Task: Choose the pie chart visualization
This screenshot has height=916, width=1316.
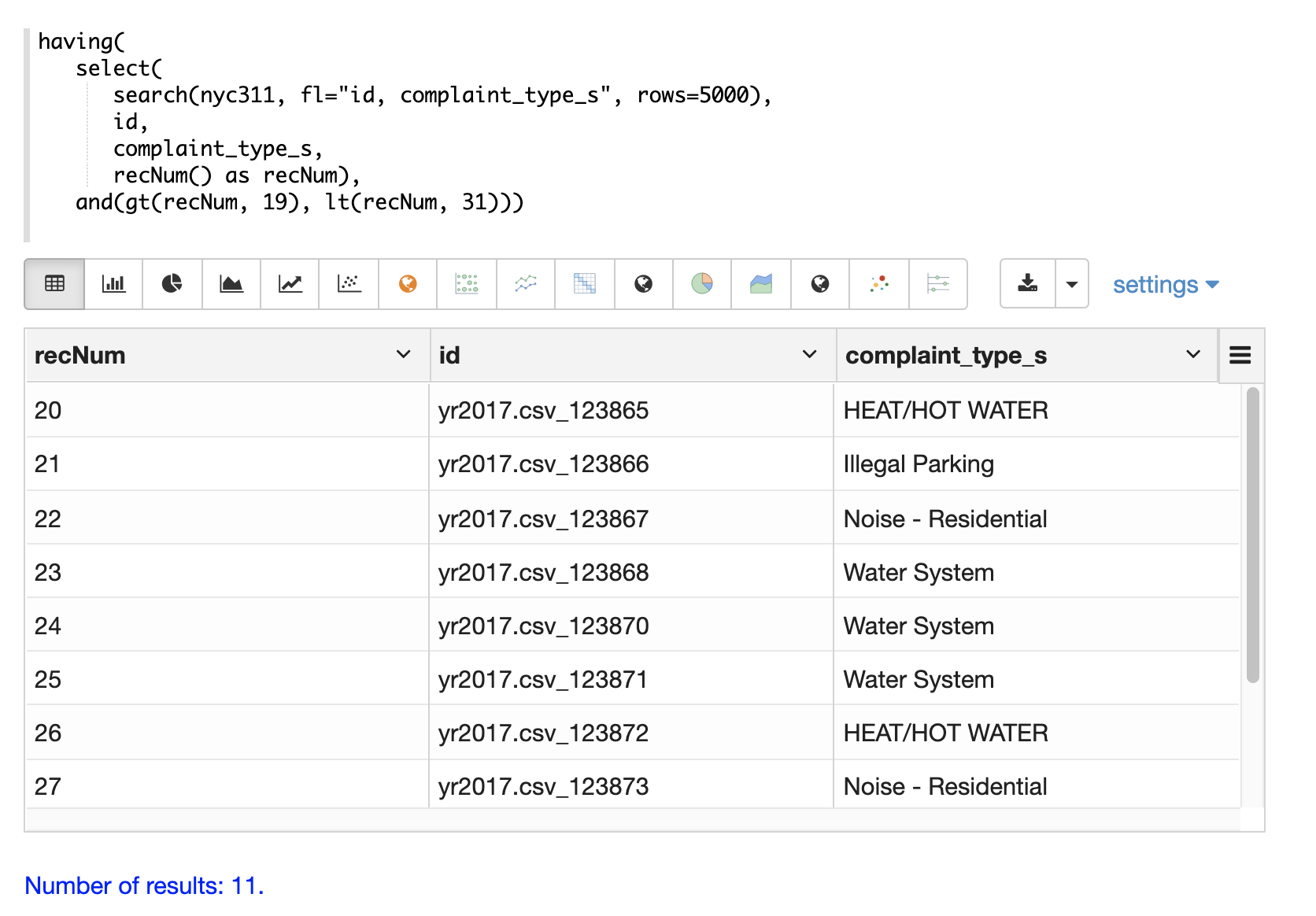Action: [x=172, y=284]
